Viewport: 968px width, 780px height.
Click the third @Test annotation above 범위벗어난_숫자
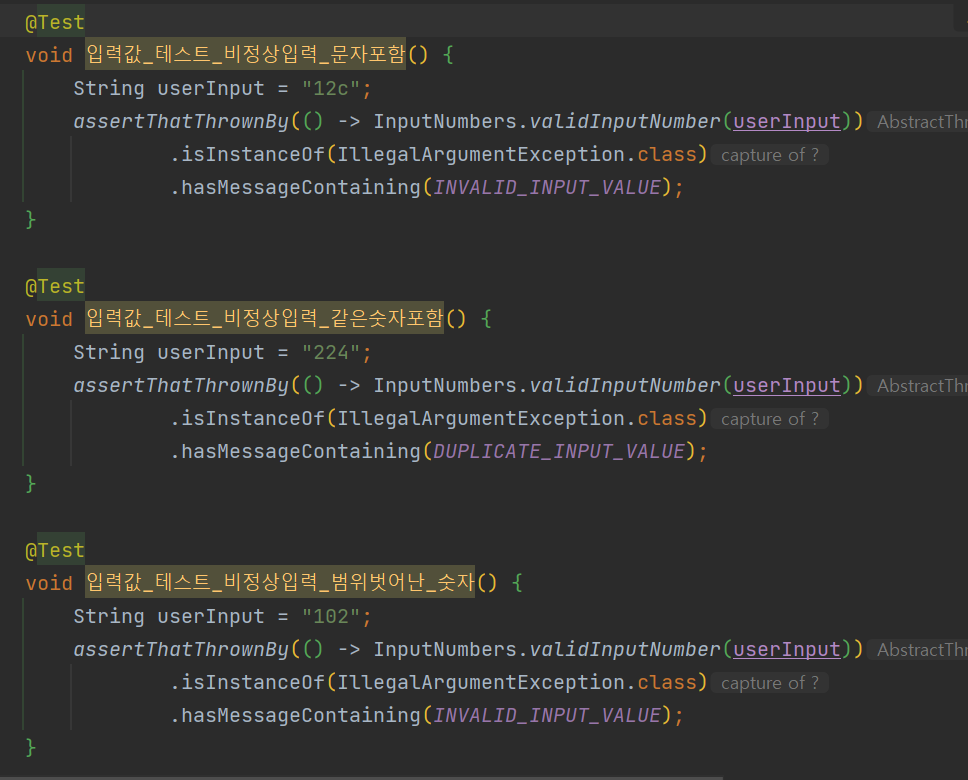[x=55, y=550]
